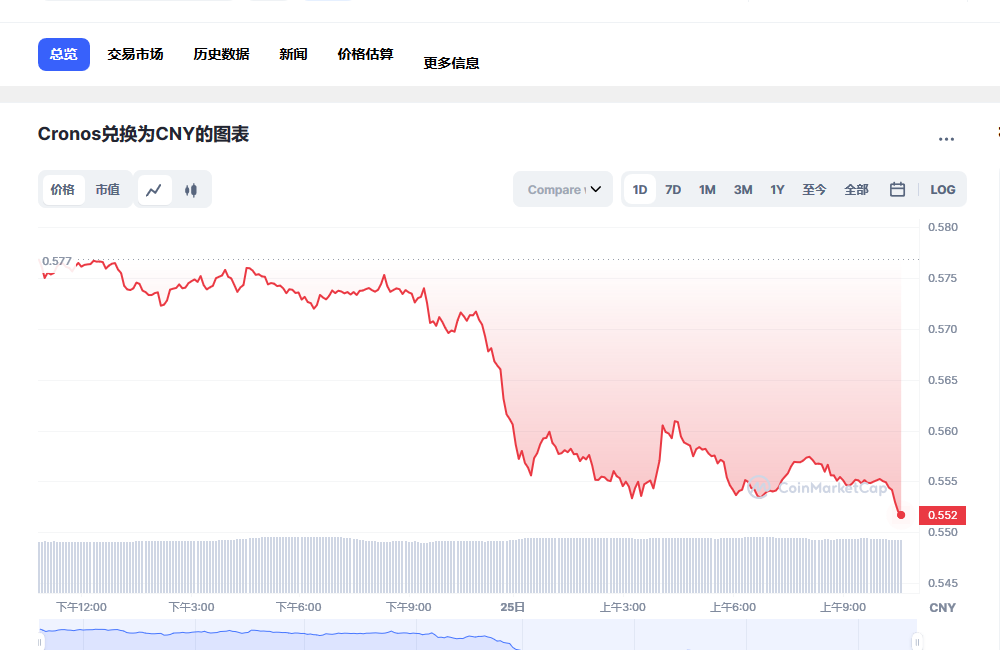
Task: Open the 交易市场 markets tab
Action: [135, 54]
